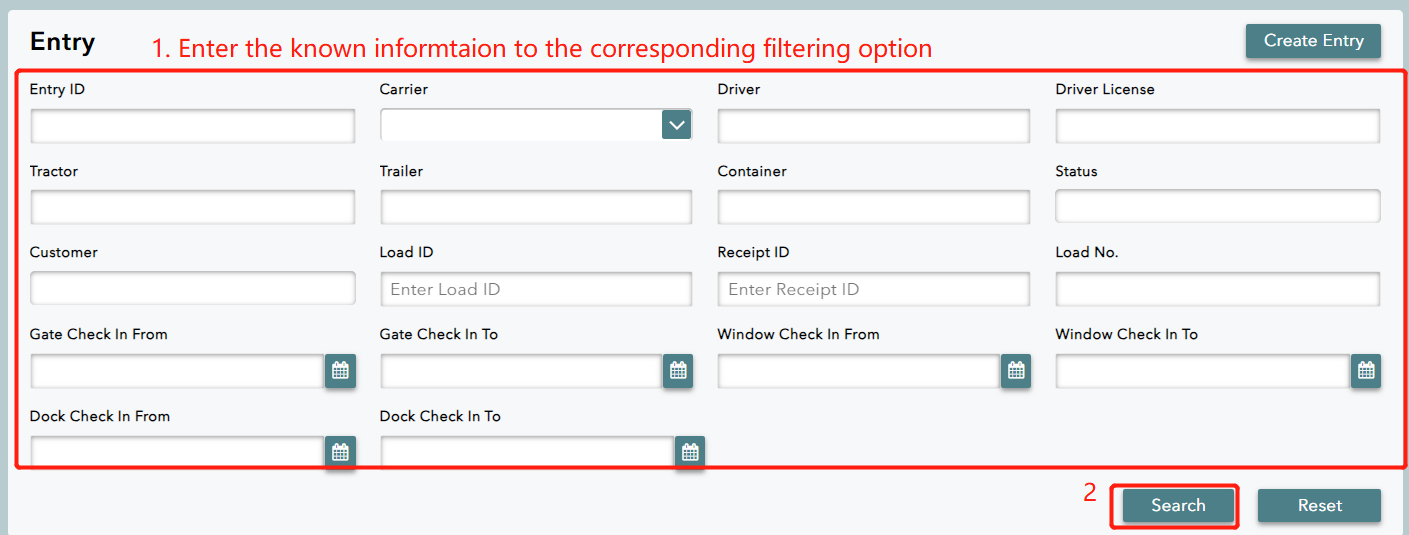Open the Window Check In From calendar
The width and height of the screenshot is (1409, 535).
(x=1016, y=371)
